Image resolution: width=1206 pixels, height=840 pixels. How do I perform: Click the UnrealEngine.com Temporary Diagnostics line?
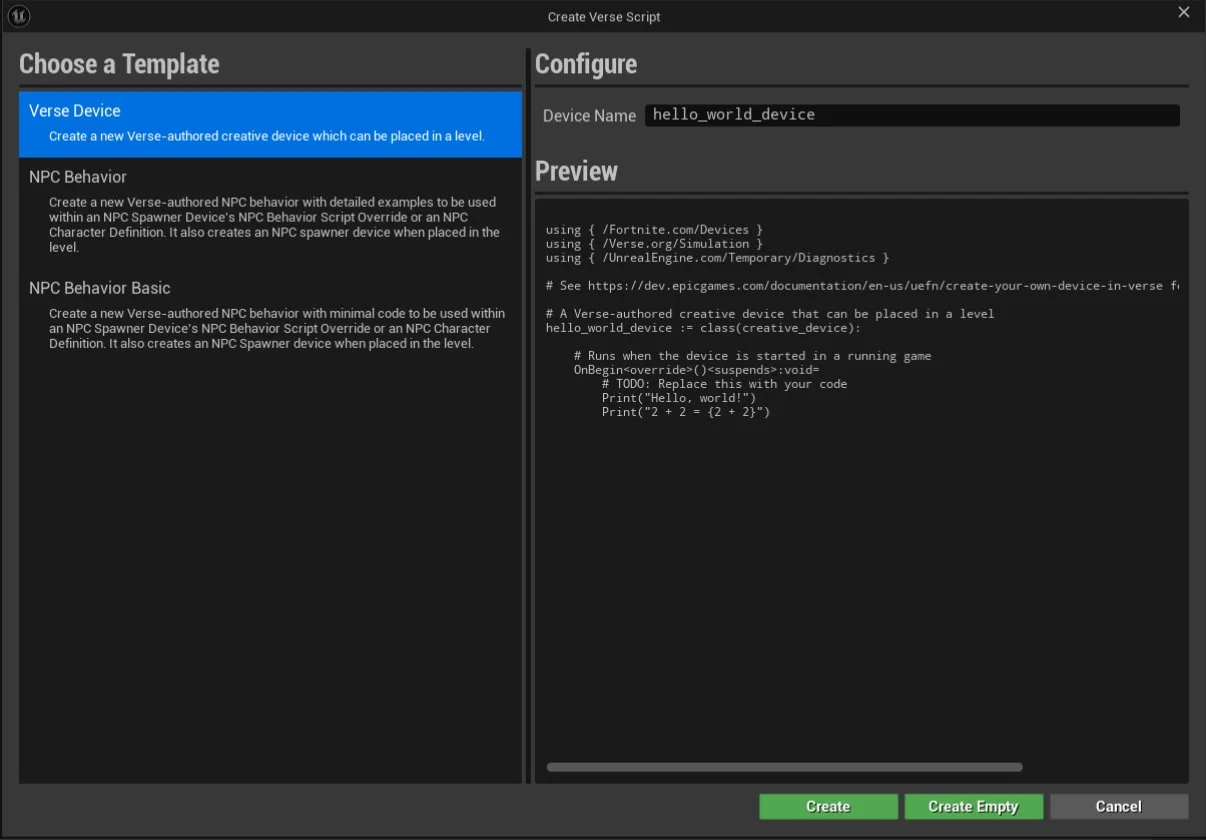[717, 258]
